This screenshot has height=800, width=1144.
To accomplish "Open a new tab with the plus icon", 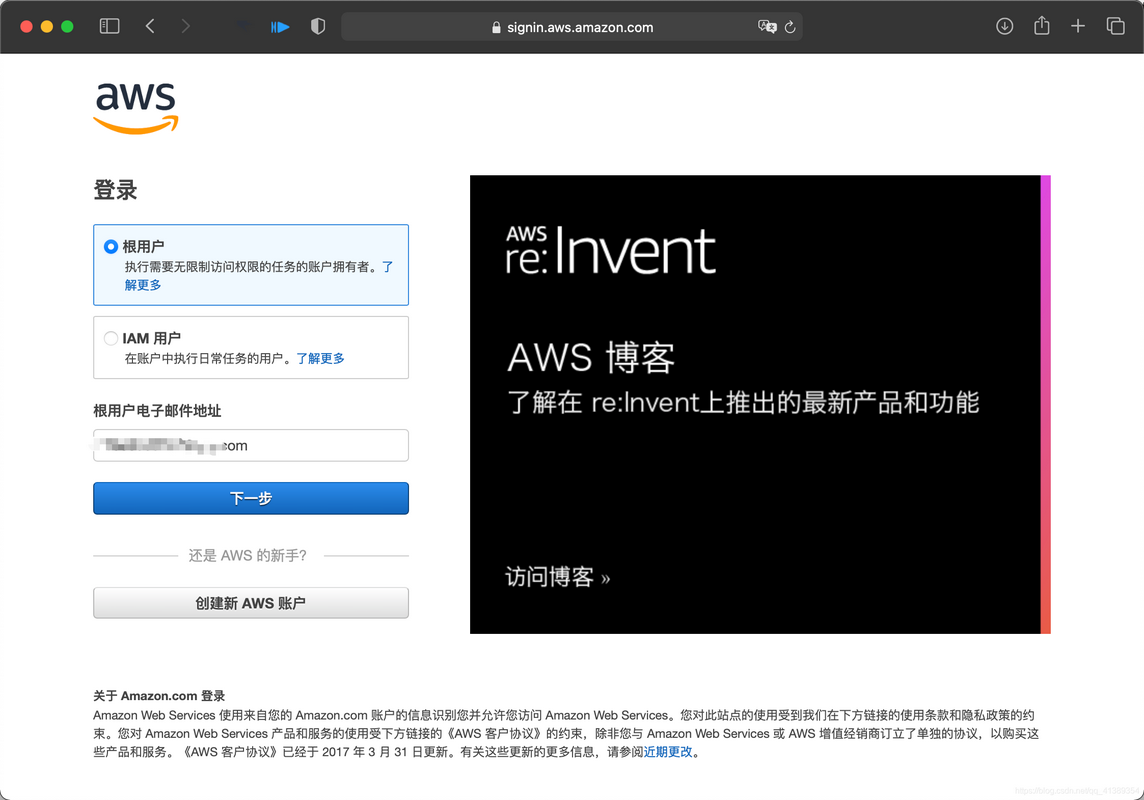I will tap(1078, 26).
